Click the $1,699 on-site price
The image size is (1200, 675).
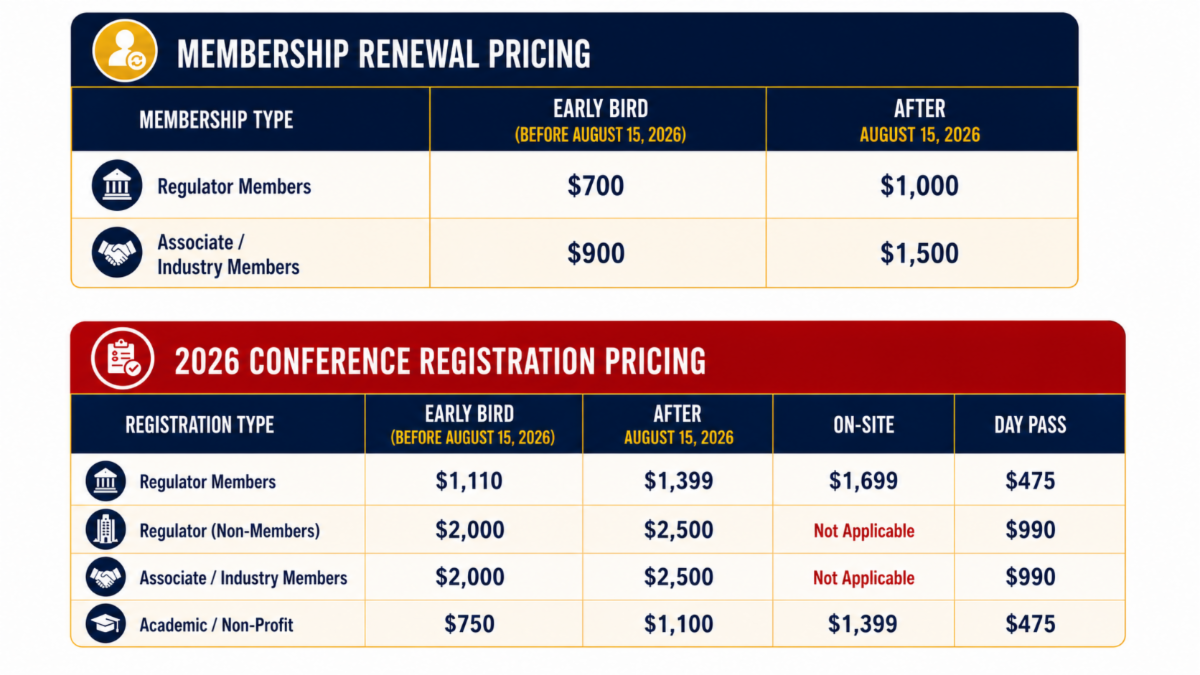[x=863, y=481]
